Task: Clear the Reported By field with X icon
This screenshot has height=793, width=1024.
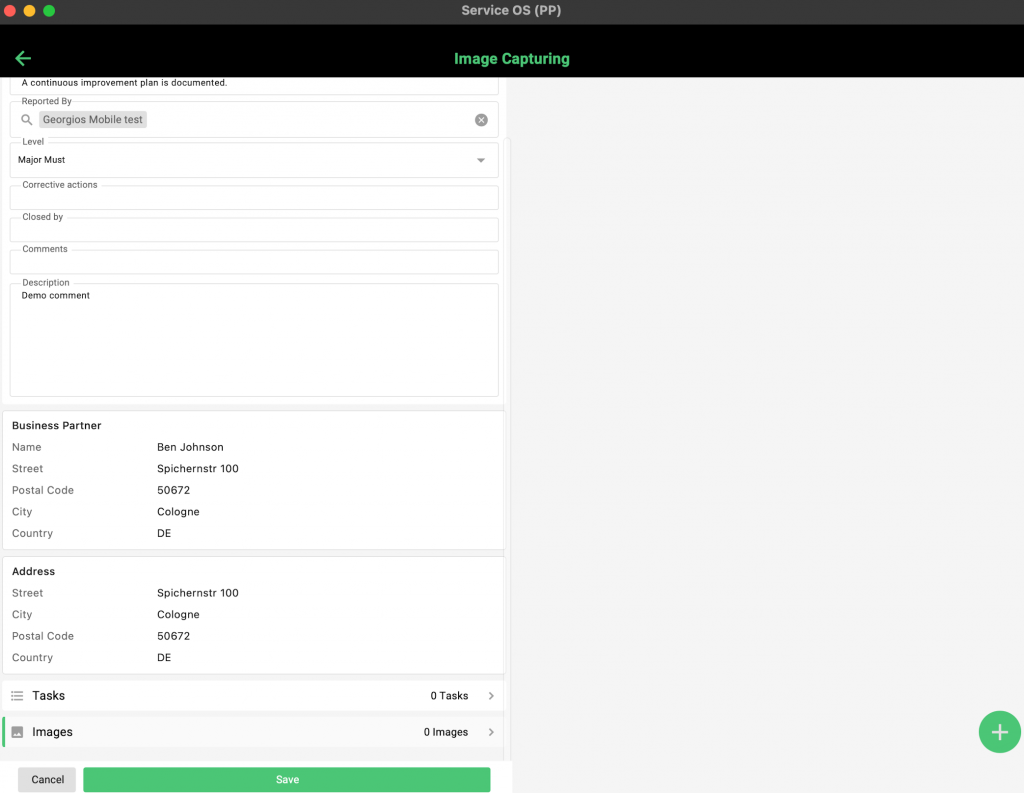Action: tap(481, 120)
